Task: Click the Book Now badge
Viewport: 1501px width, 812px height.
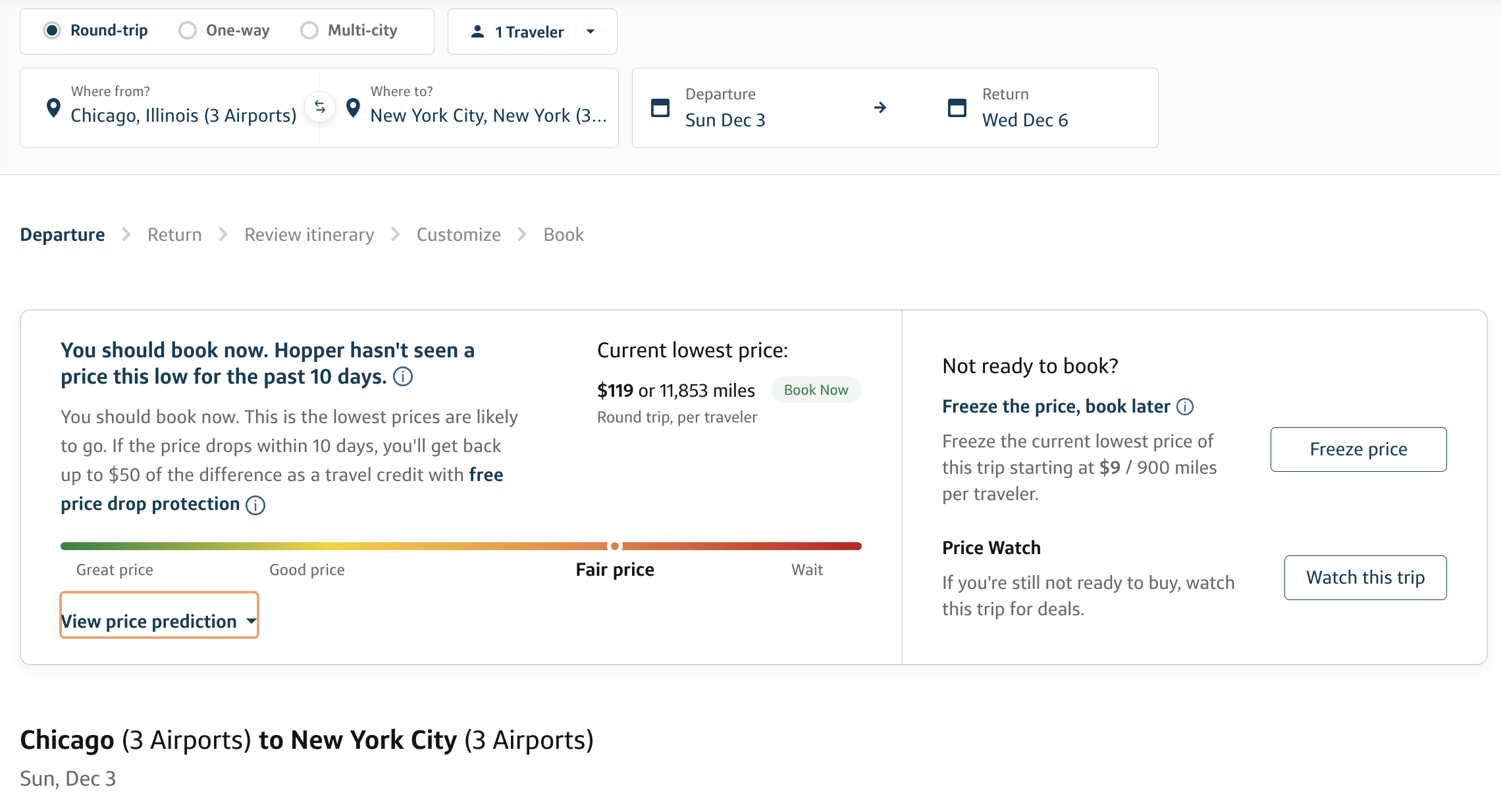Action: [816, 390]
